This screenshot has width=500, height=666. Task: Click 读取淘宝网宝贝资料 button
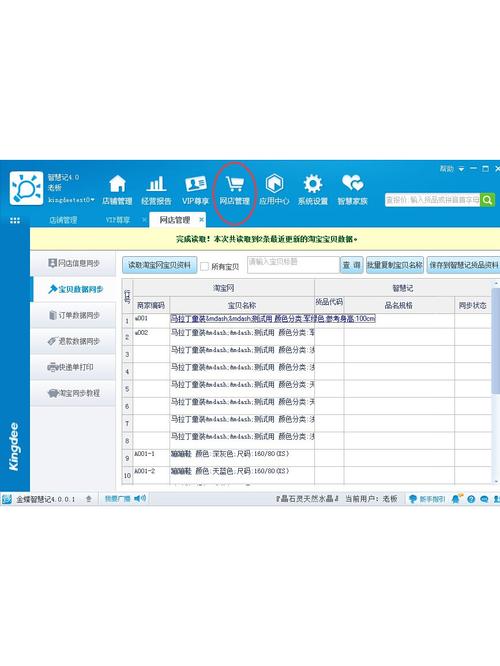[x=160, y=265]
